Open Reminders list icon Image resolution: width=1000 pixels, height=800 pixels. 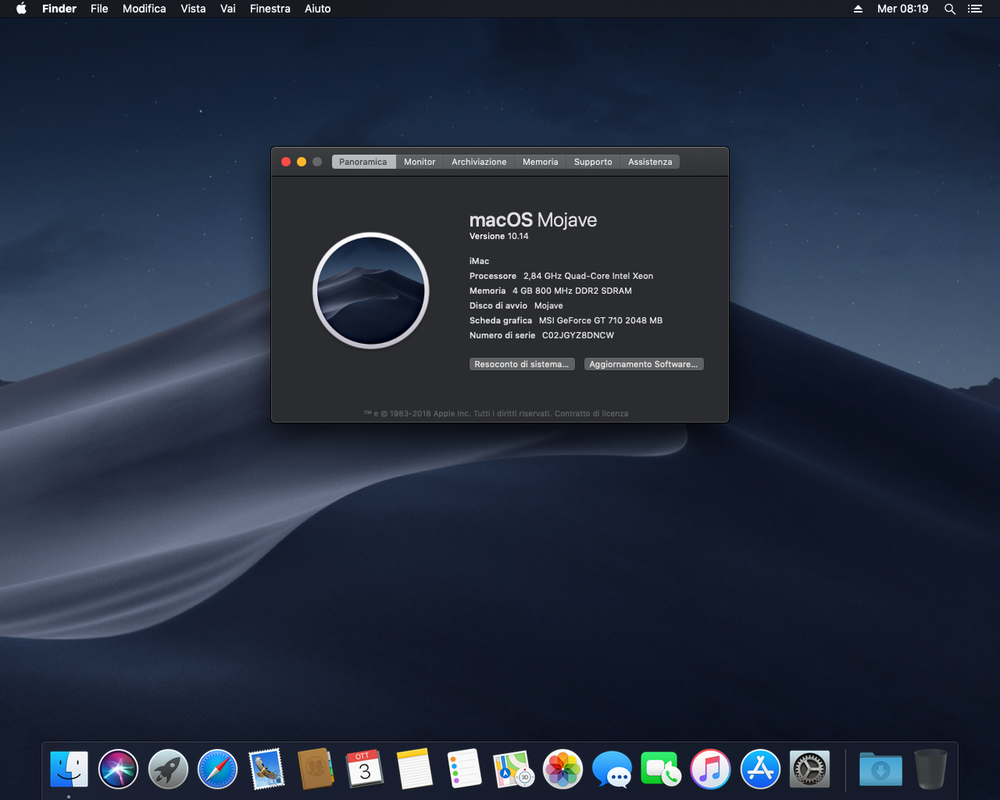(464, 769)
